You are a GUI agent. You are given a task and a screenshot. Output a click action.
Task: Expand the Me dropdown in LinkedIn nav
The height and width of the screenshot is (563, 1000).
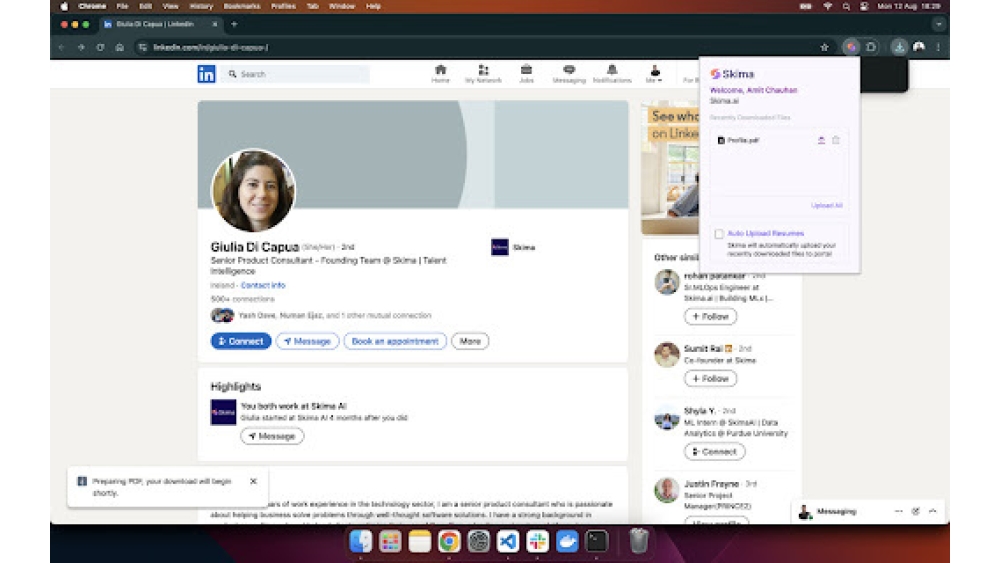pyautogui.click(x=654, y=74)
